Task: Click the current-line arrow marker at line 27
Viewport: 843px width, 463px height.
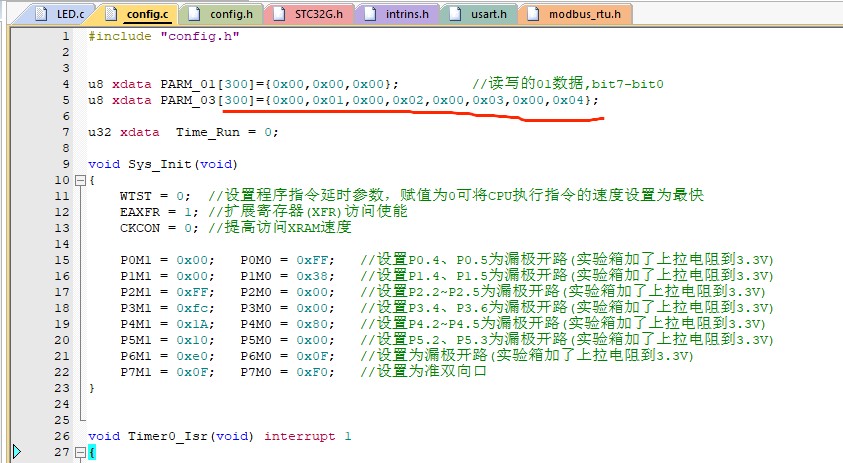Action: (x=16, y=452)
